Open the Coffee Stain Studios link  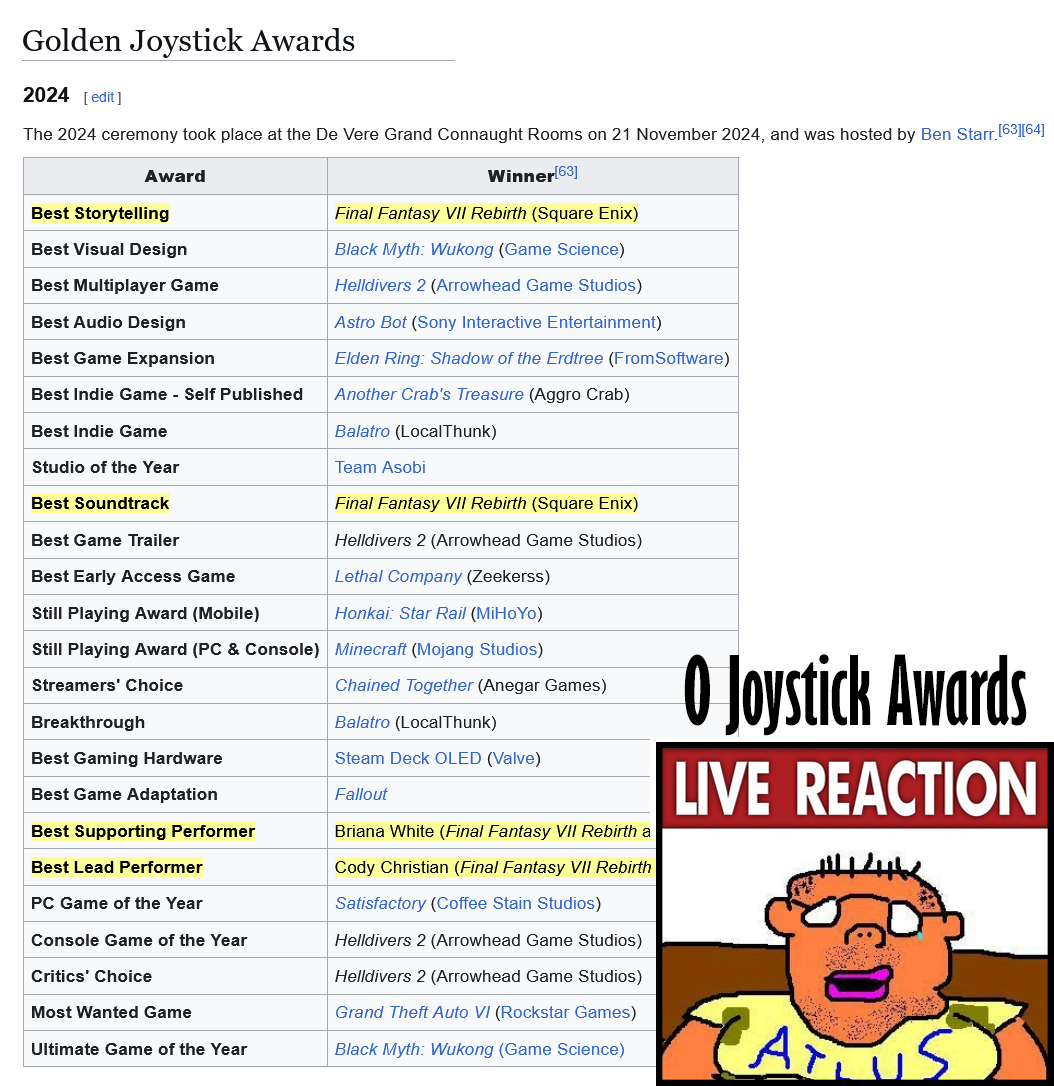tap(515, 903)
